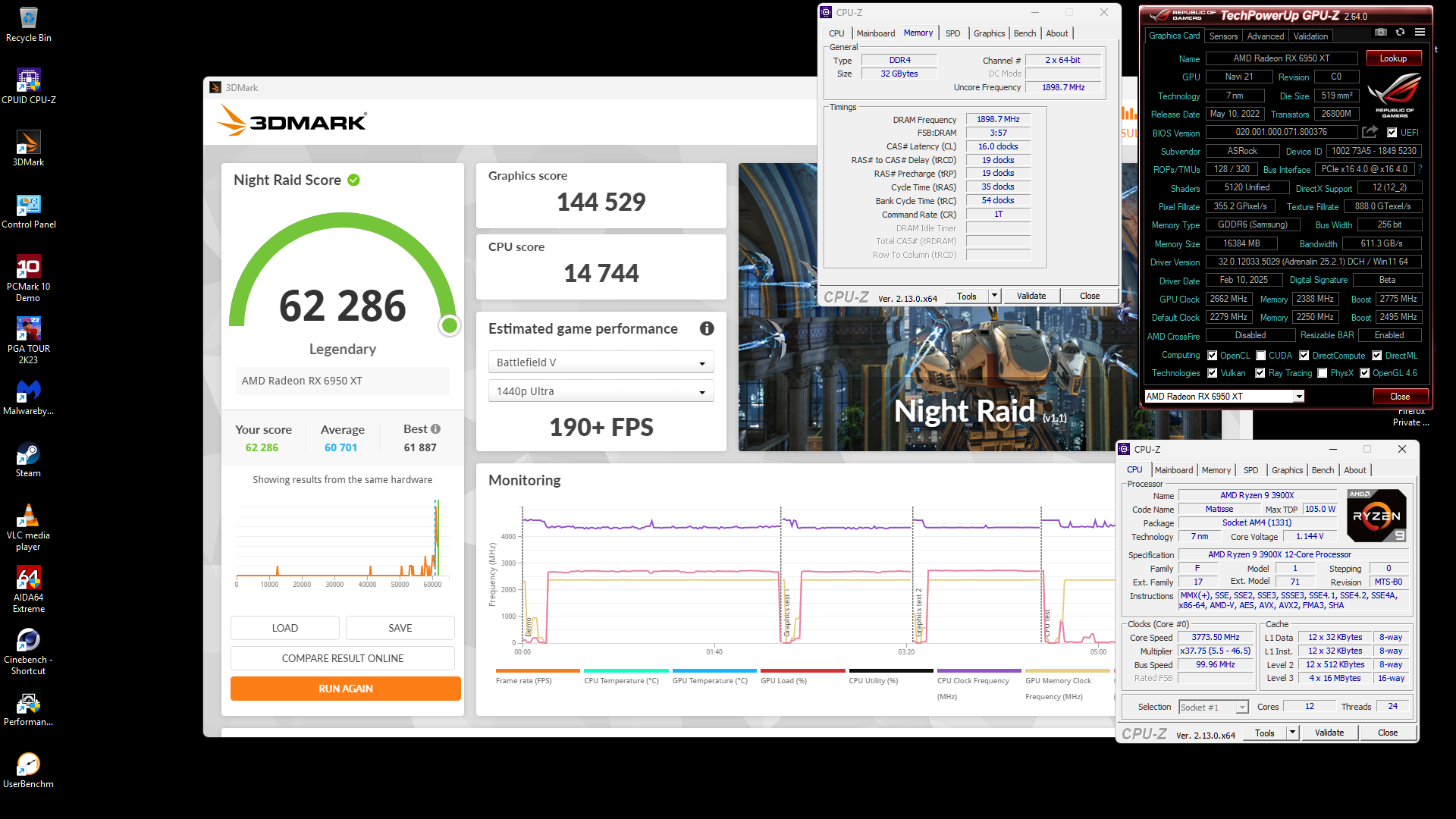Open the Recycle Bin desktop icon

coord(28,24)
